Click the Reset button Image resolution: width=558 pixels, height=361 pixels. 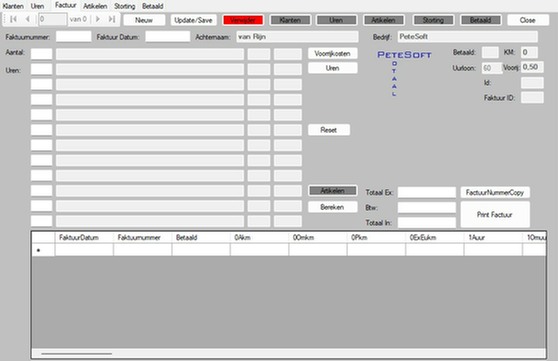tap(328, 130)
